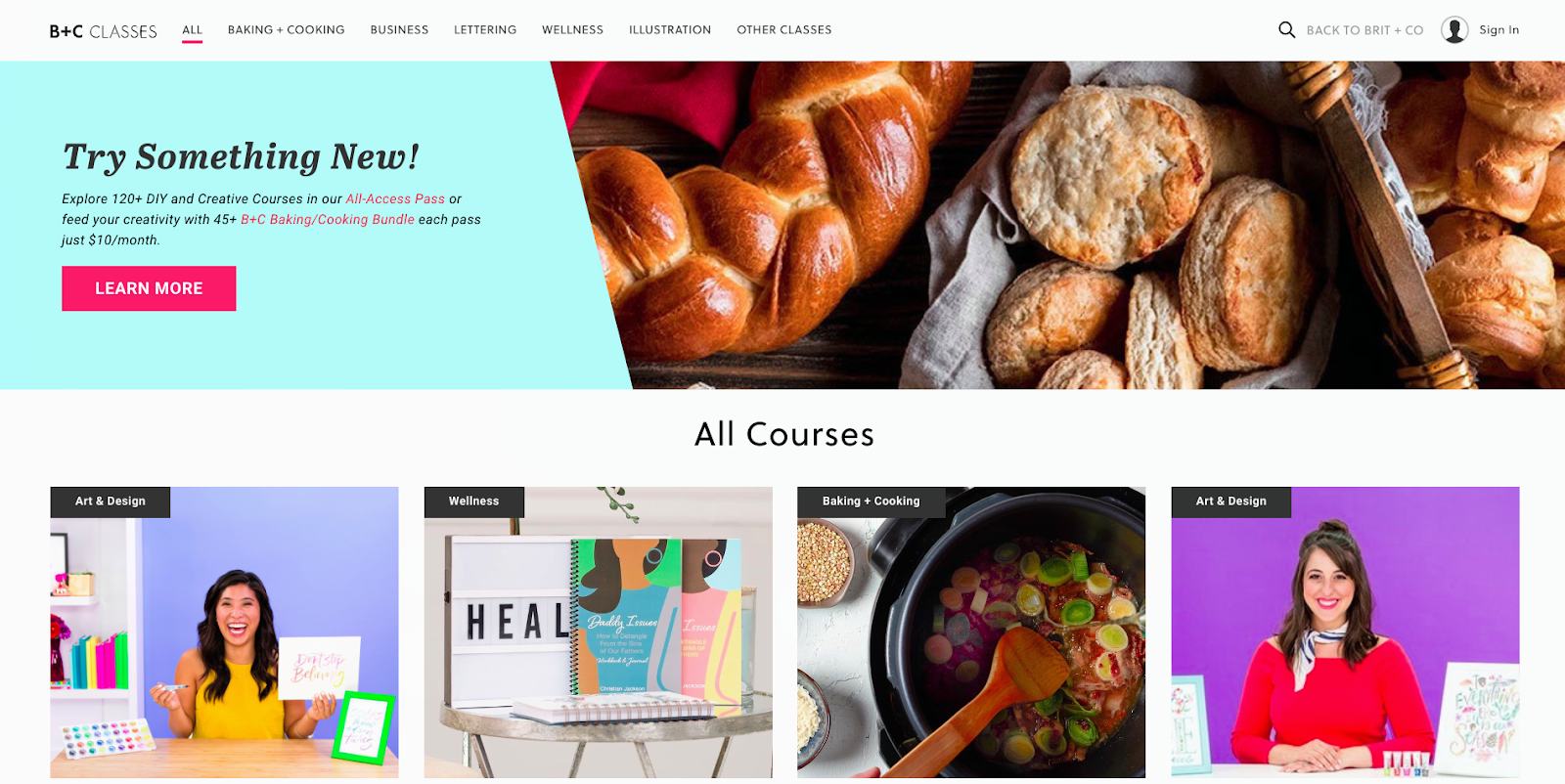Open the Baking + Cooking pot course thumbnail
The width and height of the screenshot is (1565, 784).
point(971,632)
